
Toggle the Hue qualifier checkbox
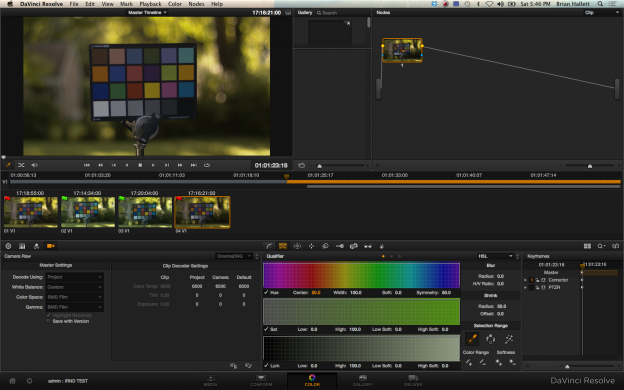pyautogui.click(x=266, y=292)
